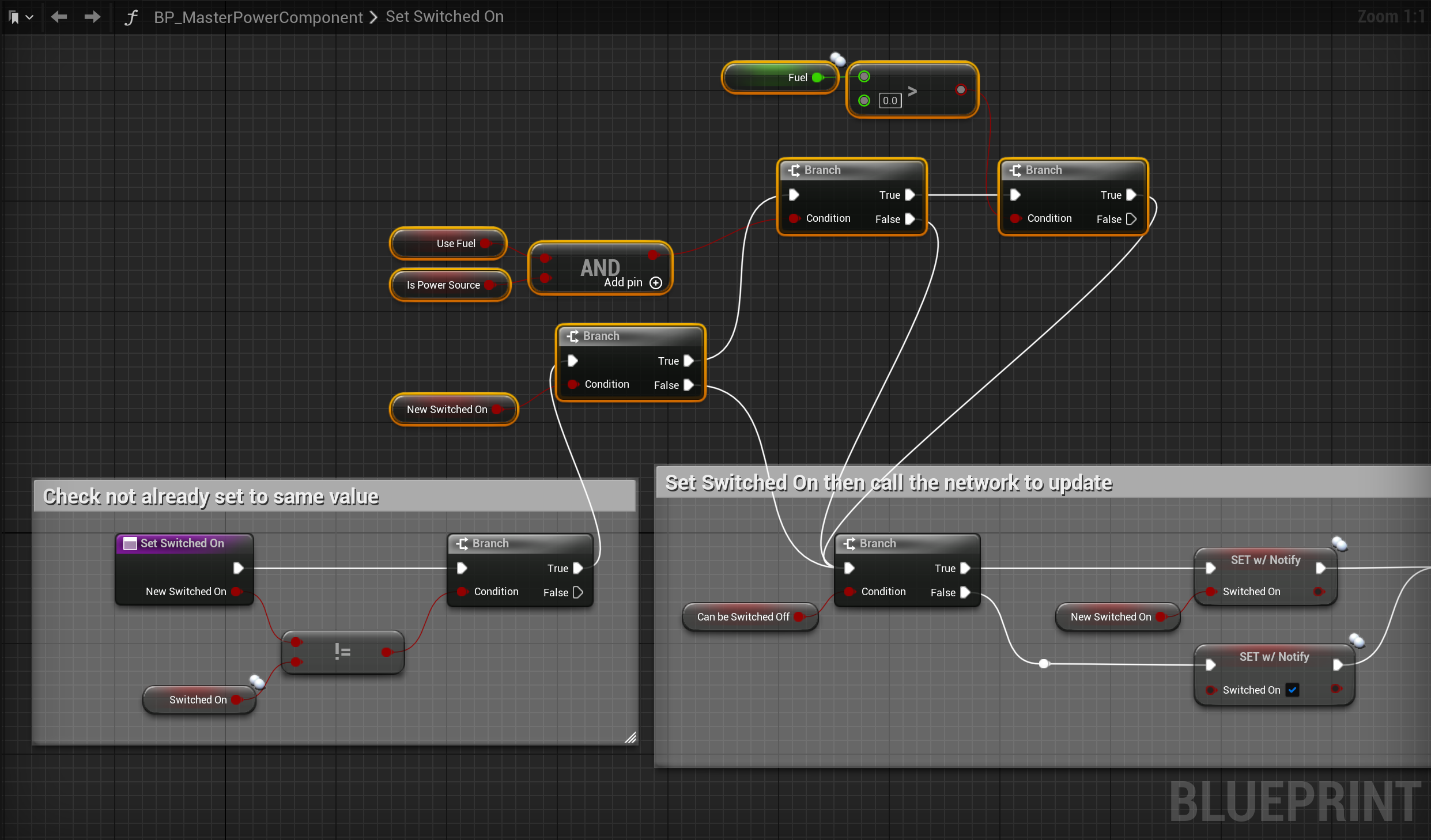Click the replication icon on the upper SET w/ Notify node
The height and width of the screenshot is (840, 1431).
1339,543
